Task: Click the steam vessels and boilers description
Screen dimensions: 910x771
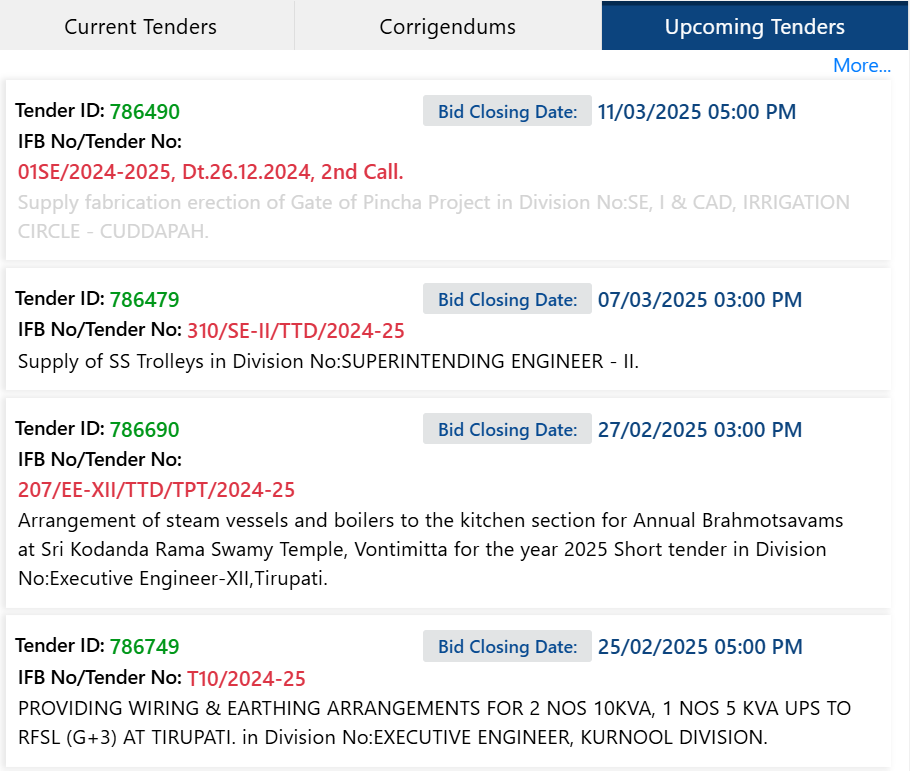Action: (x=431, y=549)
